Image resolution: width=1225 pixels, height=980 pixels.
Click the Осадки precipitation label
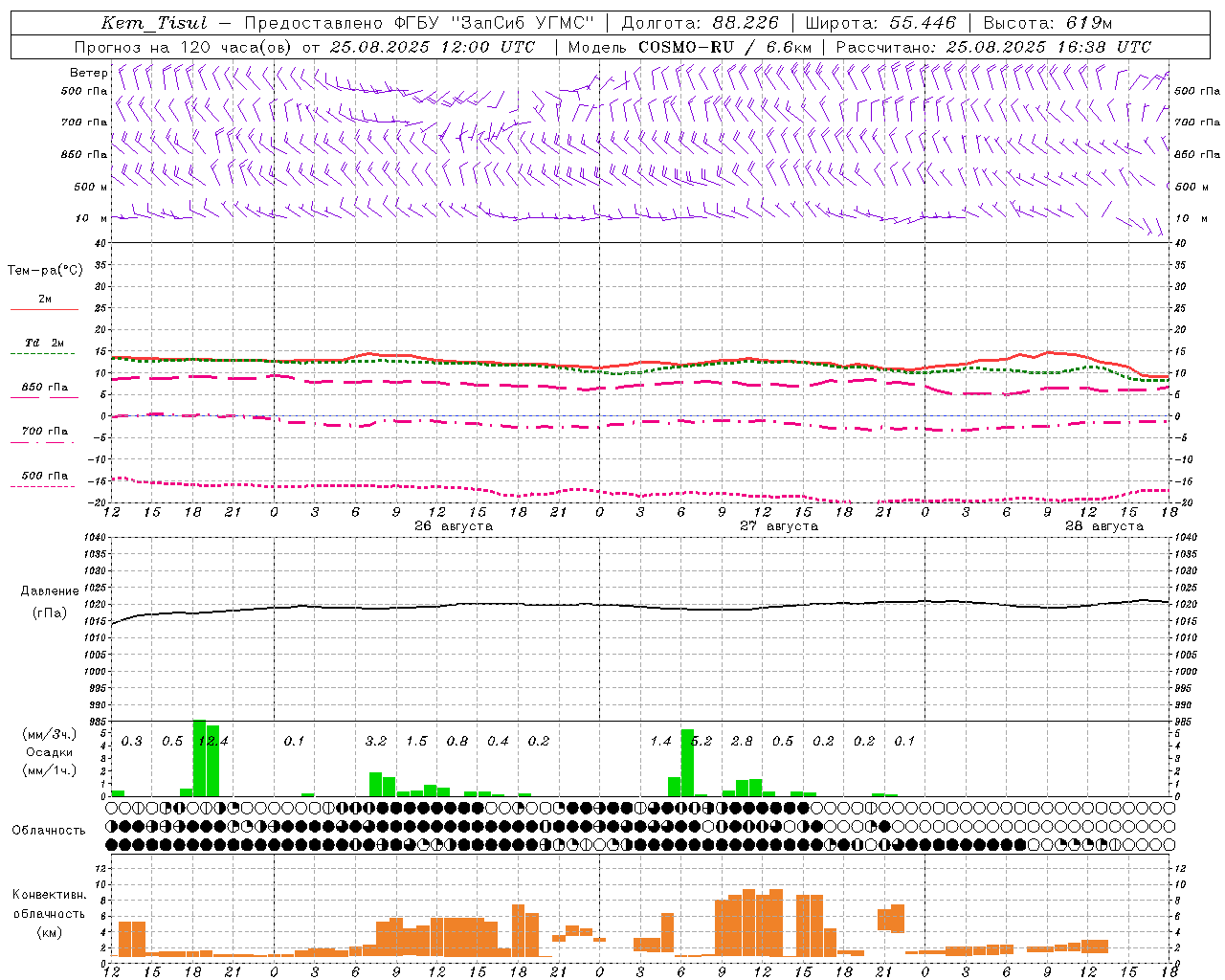coord(50,752)
